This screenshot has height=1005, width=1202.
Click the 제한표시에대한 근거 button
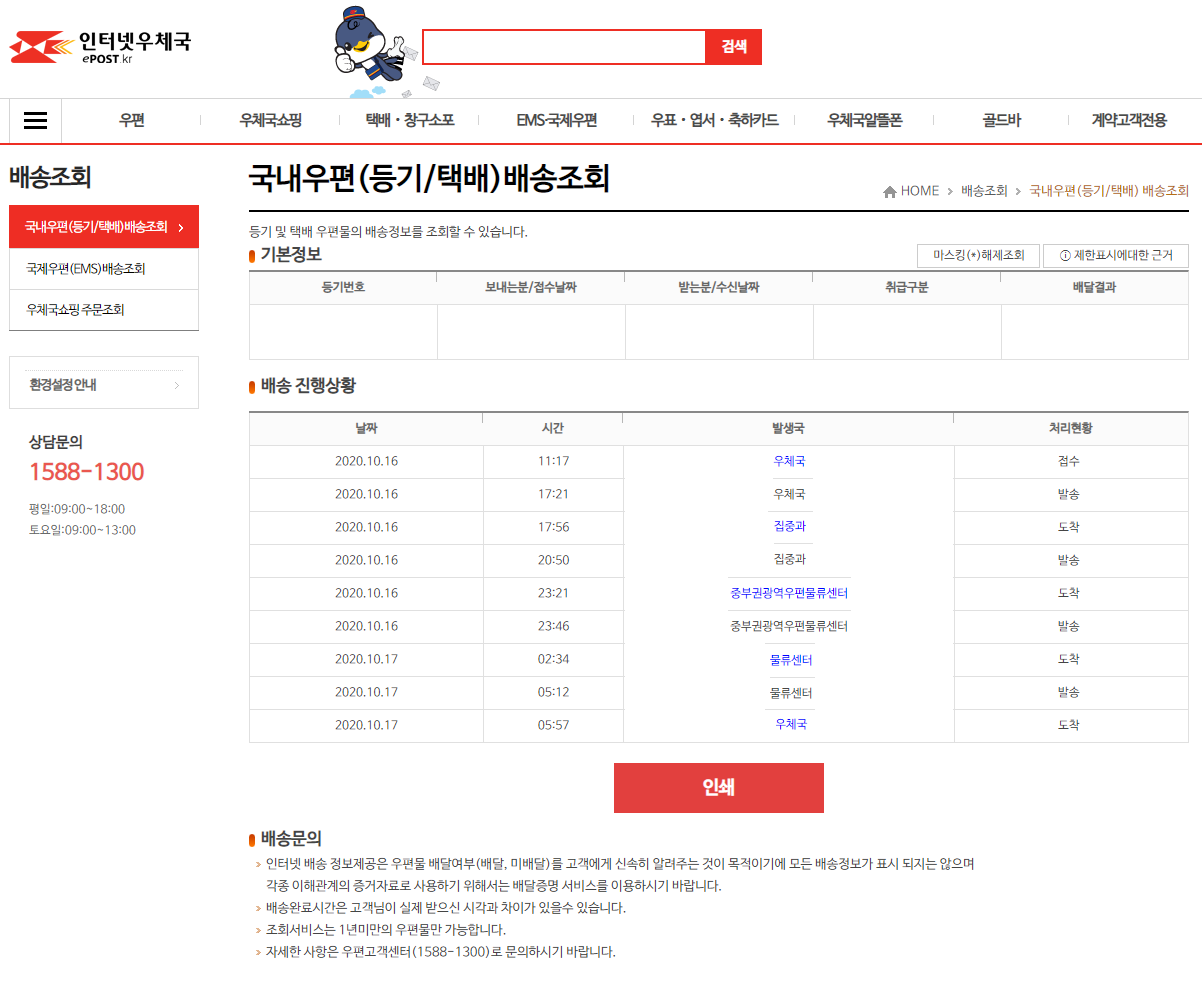point(1116,256)
